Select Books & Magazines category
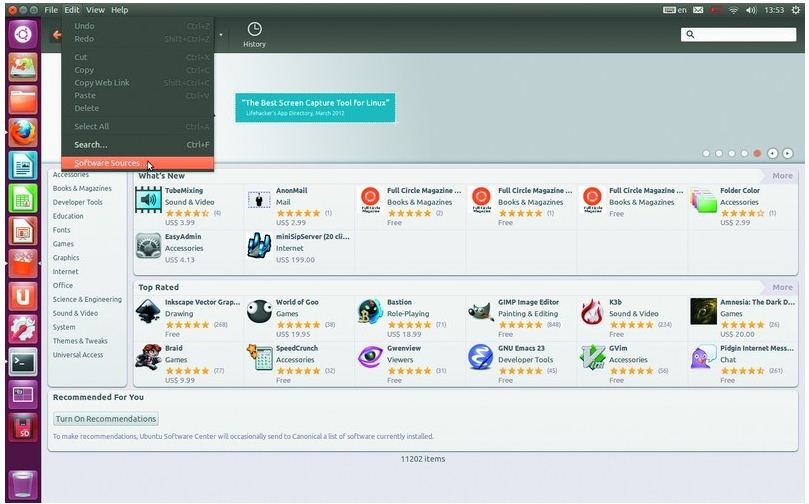 82,188
